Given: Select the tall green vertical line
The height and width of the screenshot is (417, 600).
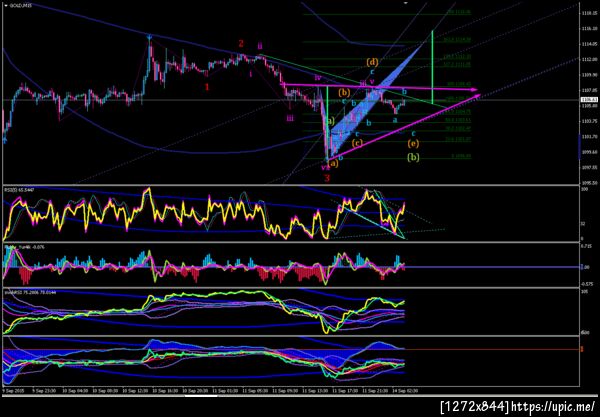Looking at the screenshot, I should pos(432,67).
